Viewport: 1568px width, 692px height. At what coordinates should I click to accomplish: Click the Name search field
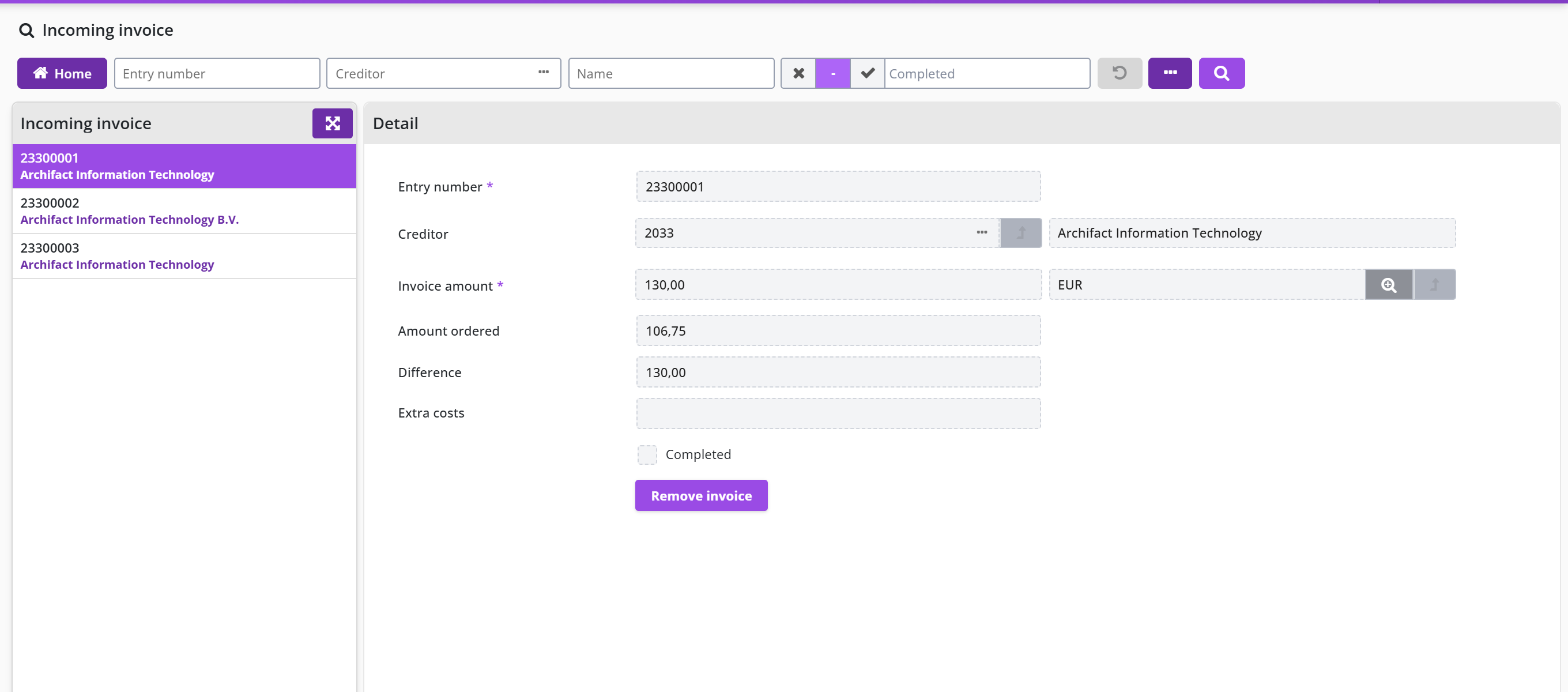click(671, 73)
